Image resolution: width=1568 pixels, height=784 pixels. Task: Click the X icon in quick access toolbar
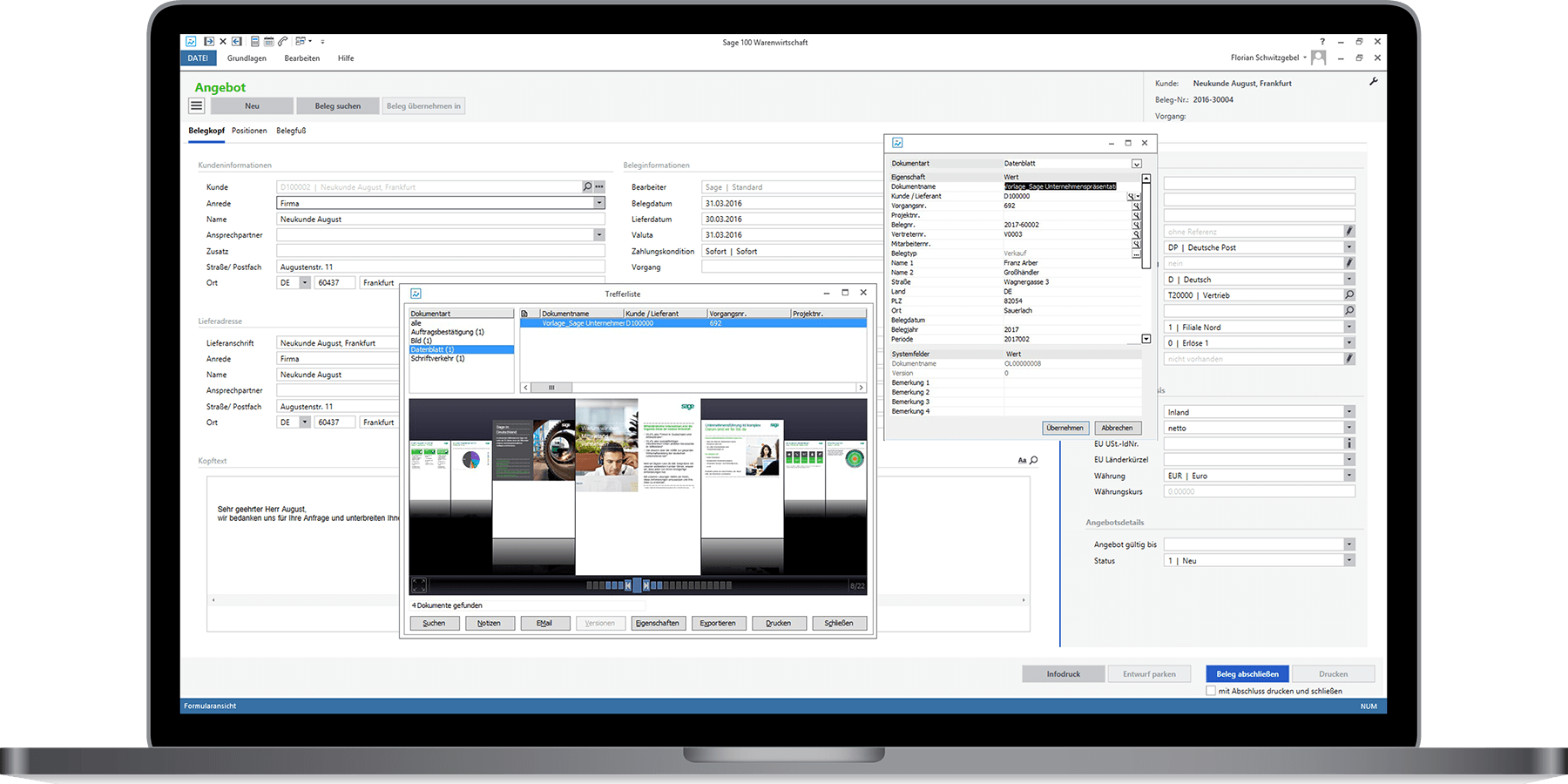tap(223, 41)
